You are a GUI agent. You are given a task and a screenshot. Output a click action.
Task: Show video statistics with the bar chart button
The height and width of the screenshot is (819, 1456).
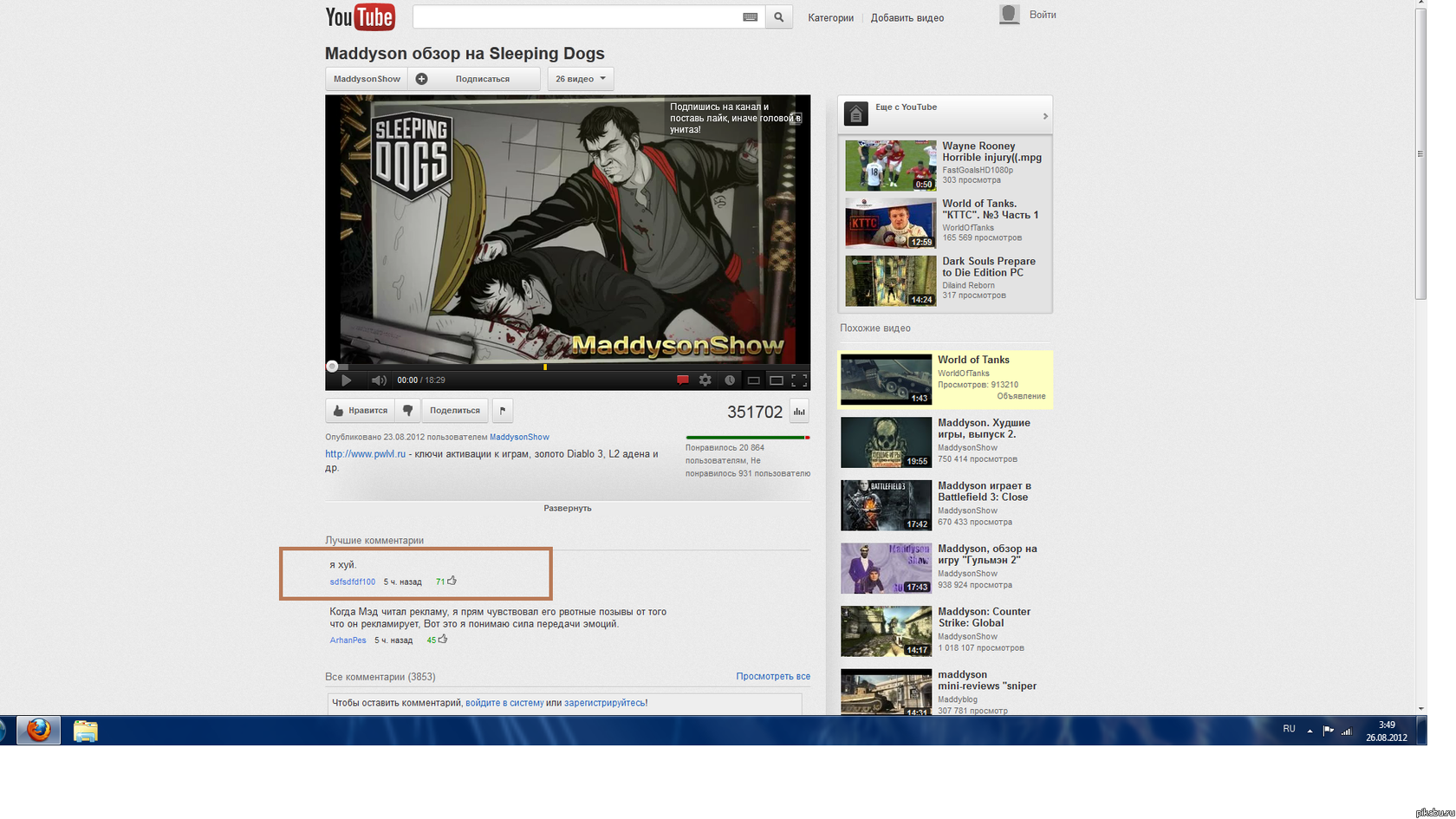click(799, 412)
